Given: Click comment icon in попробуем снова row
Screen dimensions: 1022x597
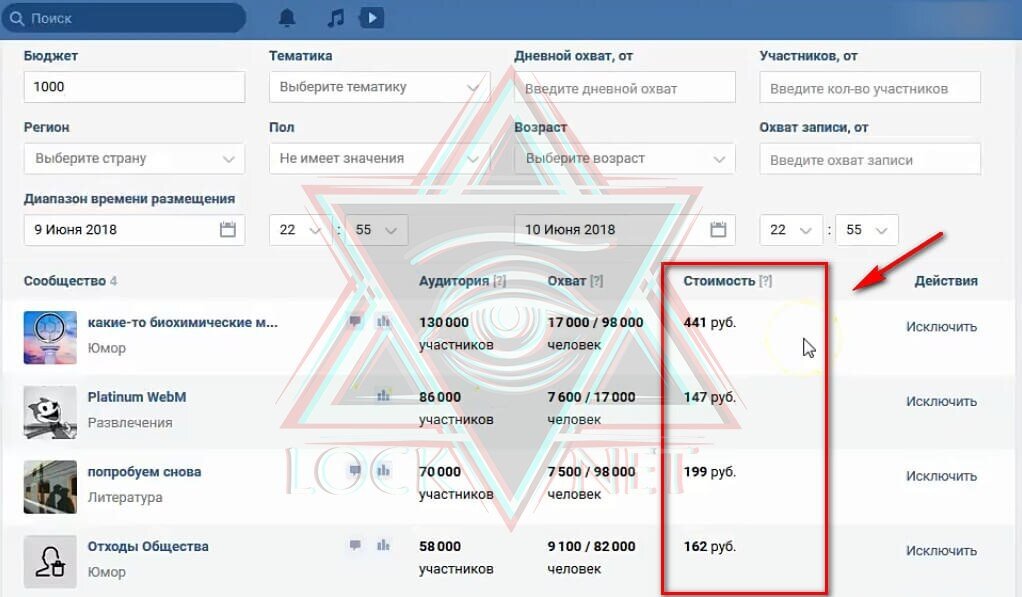Looking at the screenshot, I should coord(355,470).
